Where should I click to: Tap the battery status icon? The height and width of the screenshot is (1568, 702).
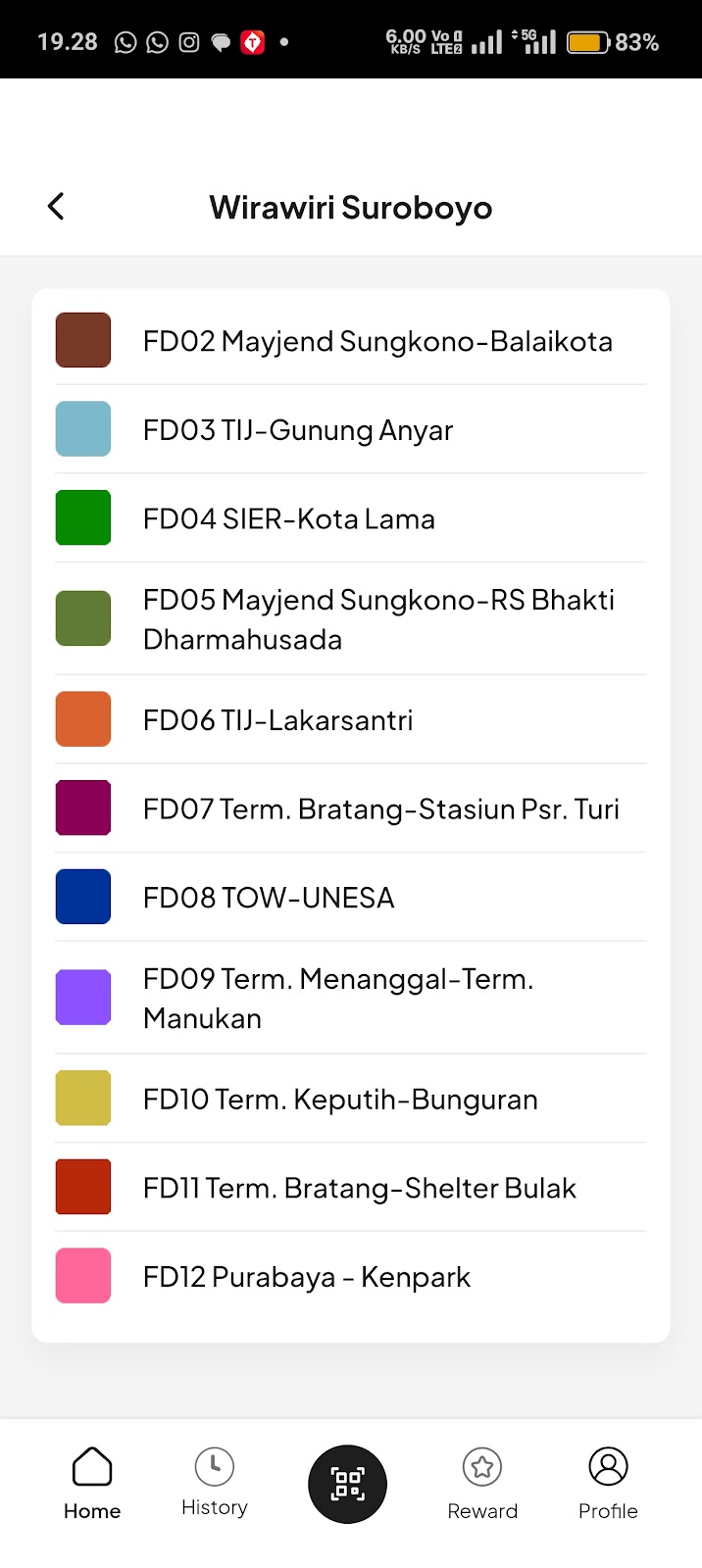point(588,42)
